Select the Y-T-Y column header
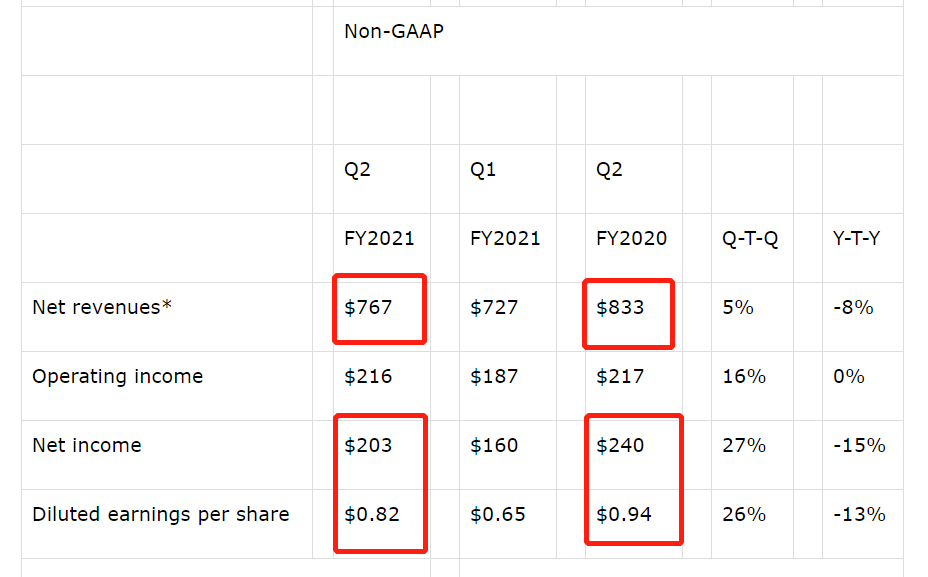This screenshot has height=577, width=928. coord(856,239)
